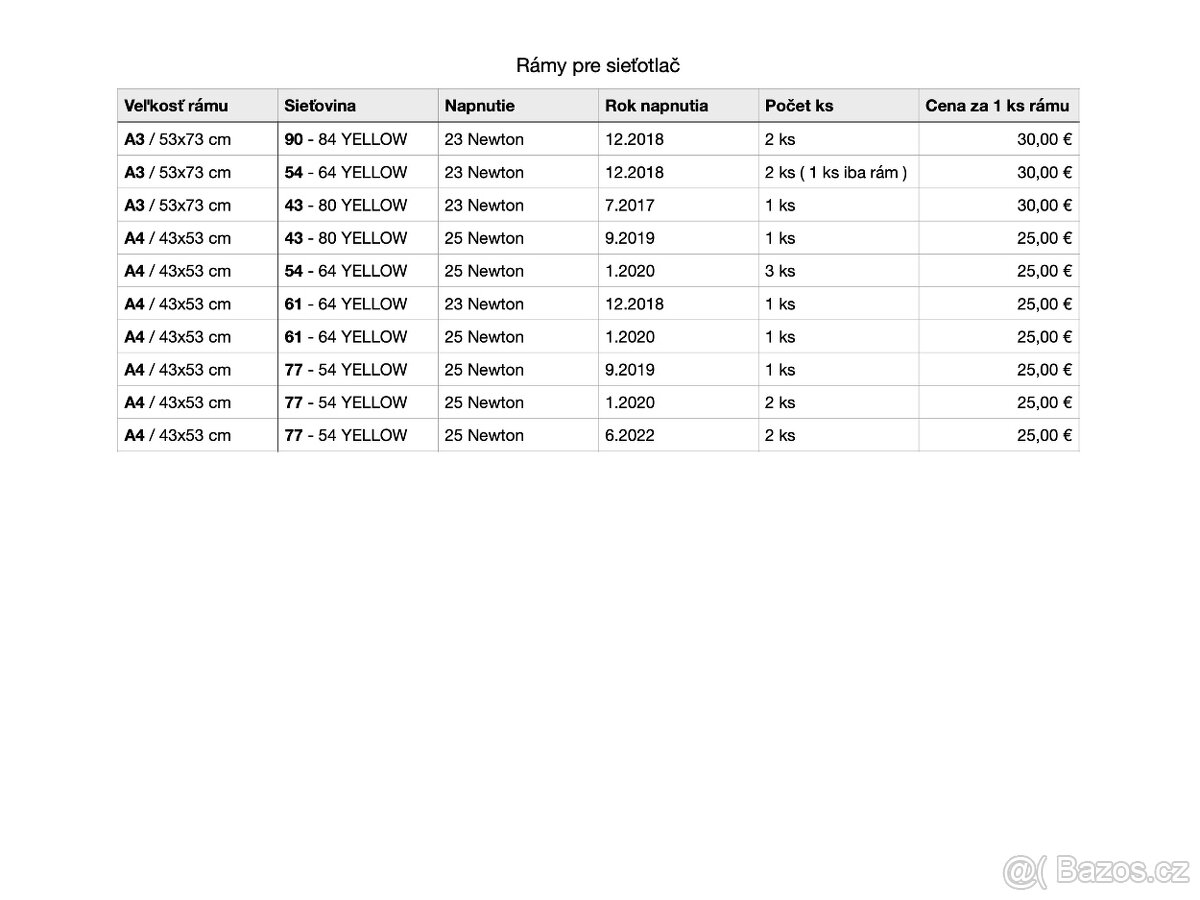The width and height of the screenshot is (1200, 900).
Task: Select the "Veľkosť rámu" column header
Action: pyautogui.click(x=176, y=106)
